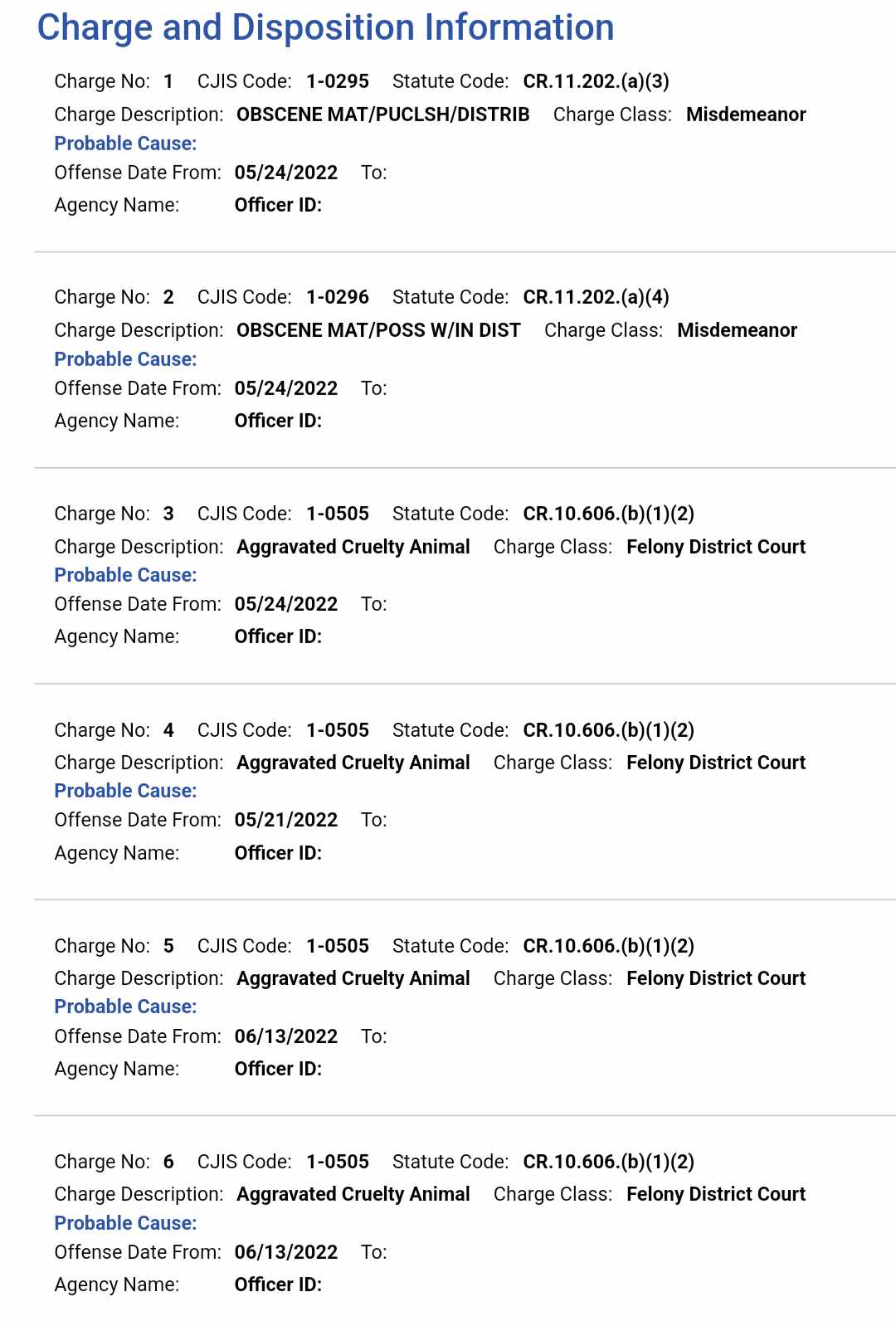Click OBSCENE MAT/POSS W/IN DIST description
This screenshot has height=1326, width=896.
[x=378, y=330]
